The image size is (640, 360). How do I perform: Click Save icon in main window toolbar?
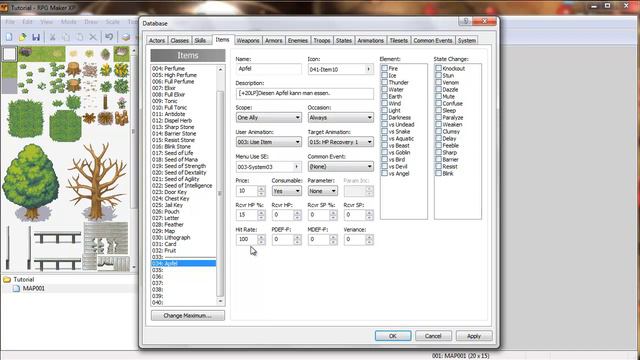(x=36, y=37)
